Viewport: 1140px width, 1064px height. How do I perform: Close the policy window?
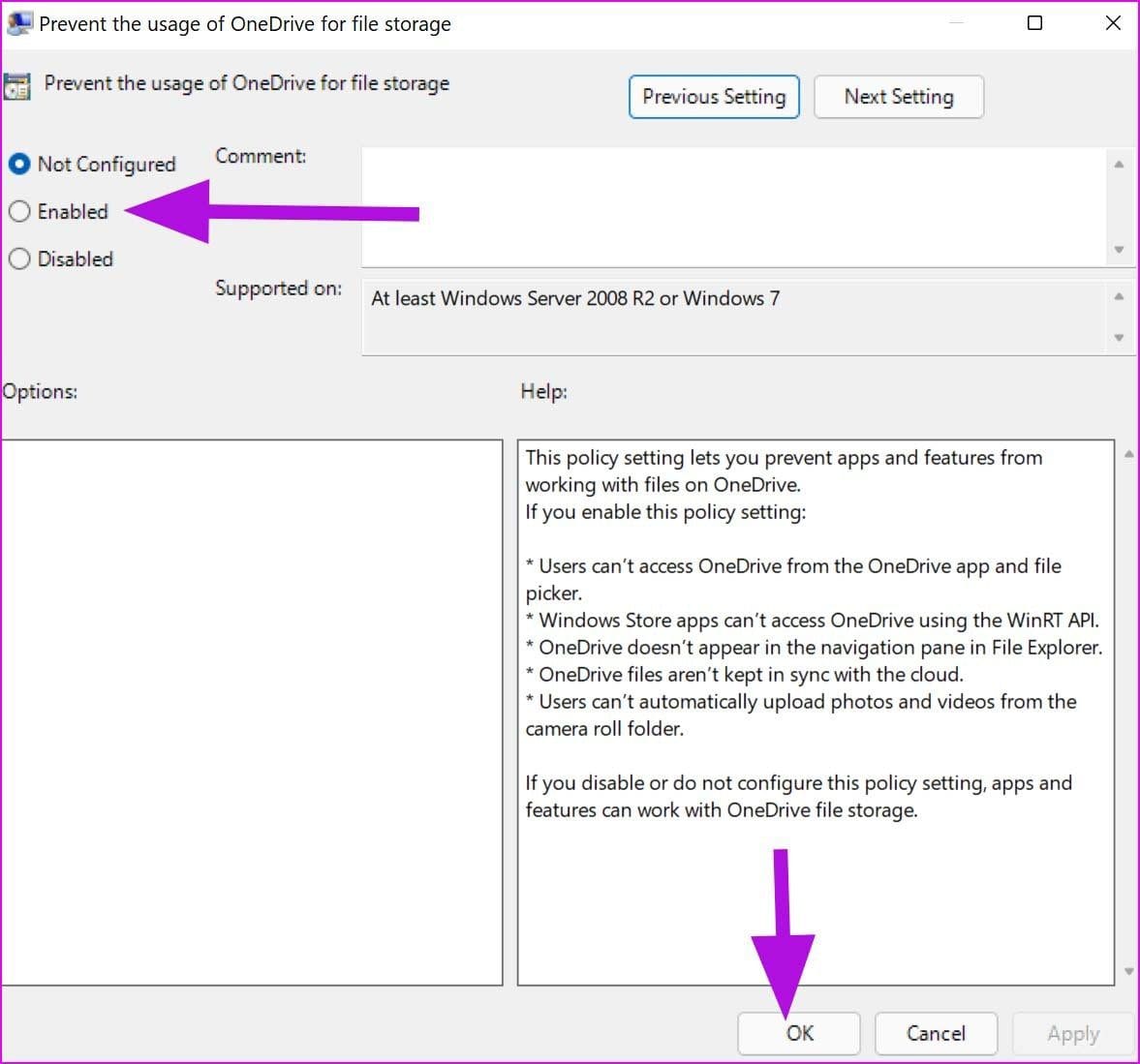1112,23
